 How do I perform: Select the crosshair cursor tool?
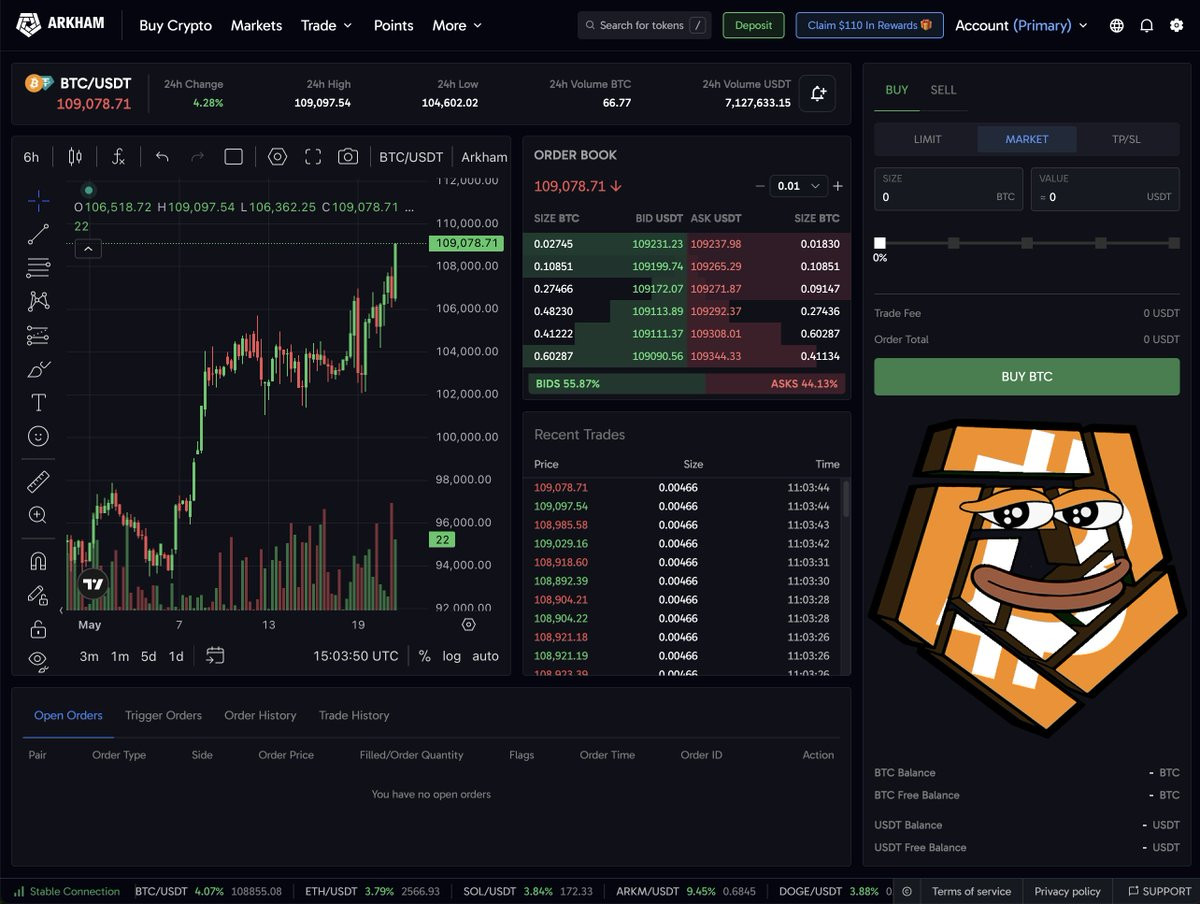pyautogui.click(x=38, y=201)
